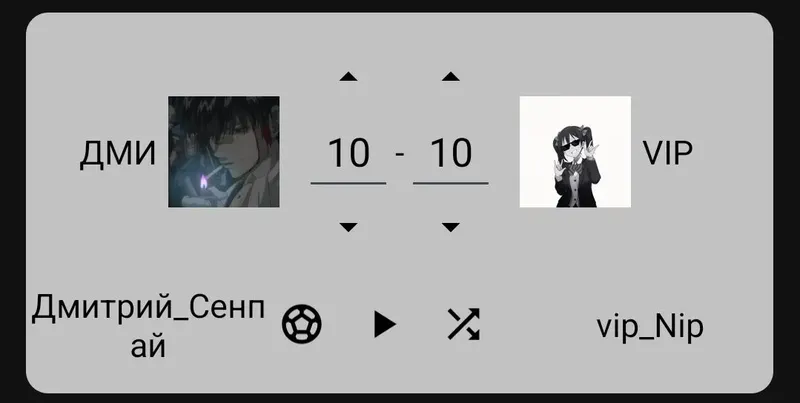Decrease VIP score with the down arrow
800x403 pixels.
click(451, 227)
